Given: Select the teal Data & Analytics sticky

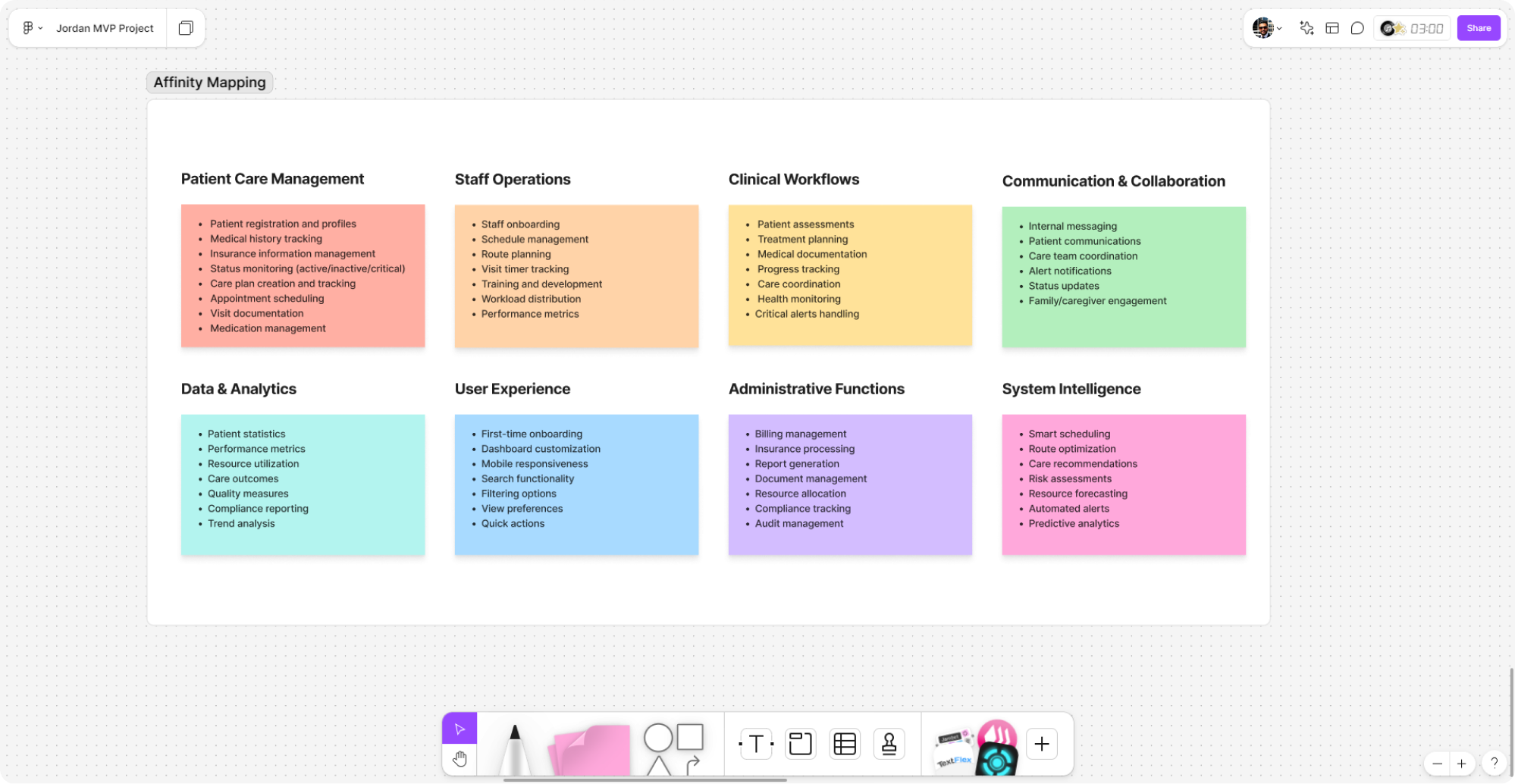Looking at the screenshot, I should click(303, 485).
